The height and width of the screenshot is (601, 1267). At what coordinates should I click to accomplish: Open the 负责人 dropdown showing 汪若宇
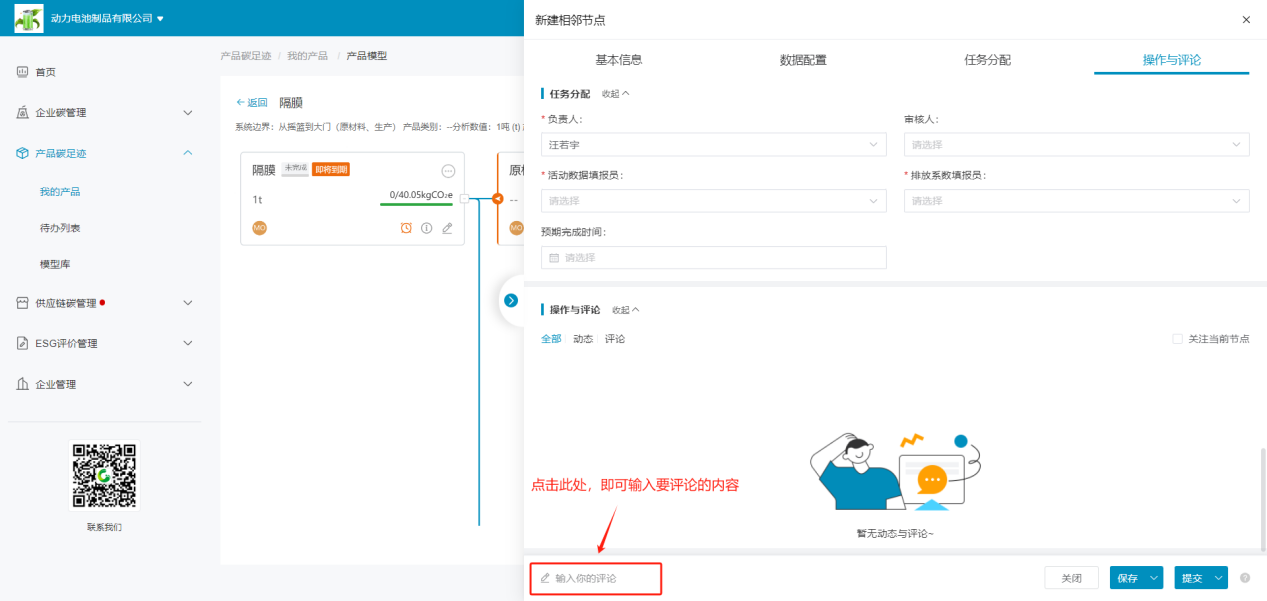(713, 145)
